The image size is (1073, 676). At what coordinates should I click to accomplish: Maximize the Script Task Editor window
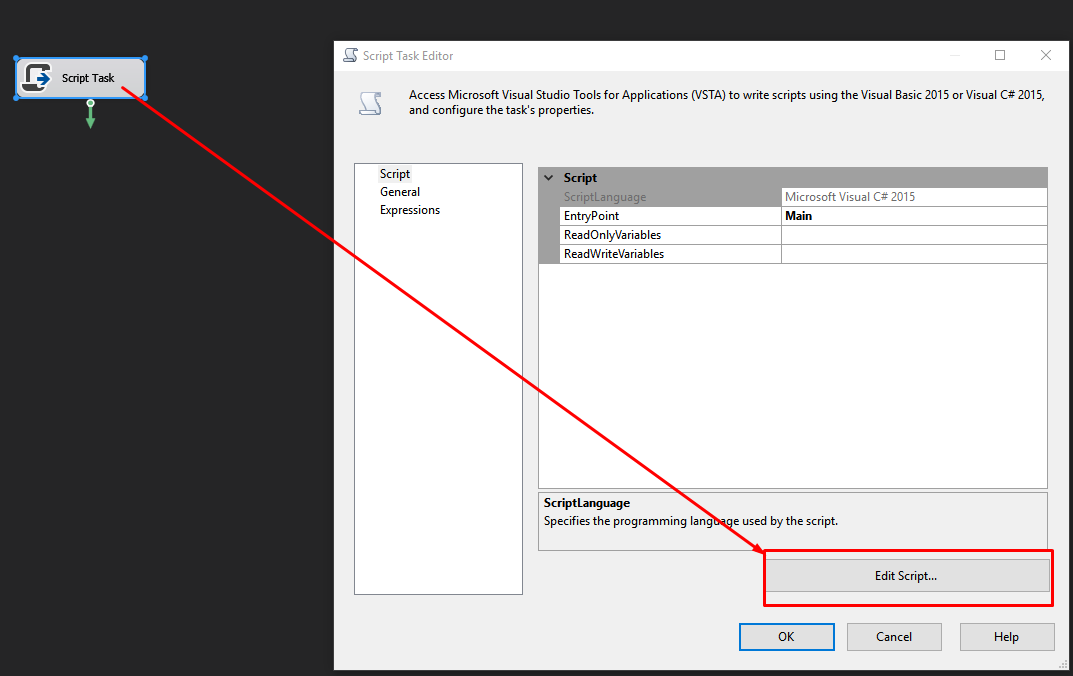point(999,56)
